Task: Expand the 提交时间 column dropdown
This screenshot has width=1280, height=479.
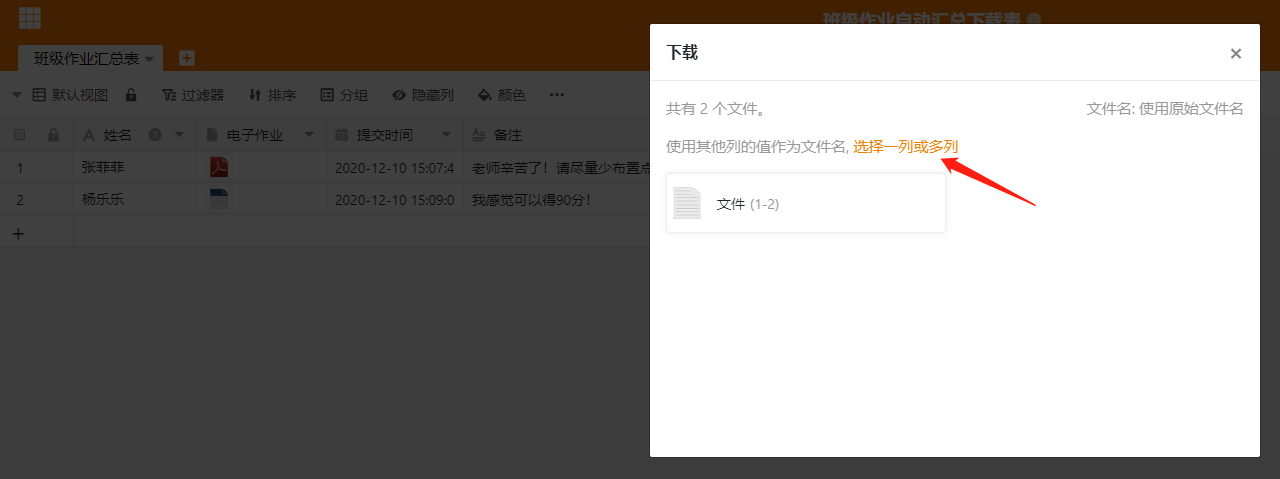Action: (446, 134)
